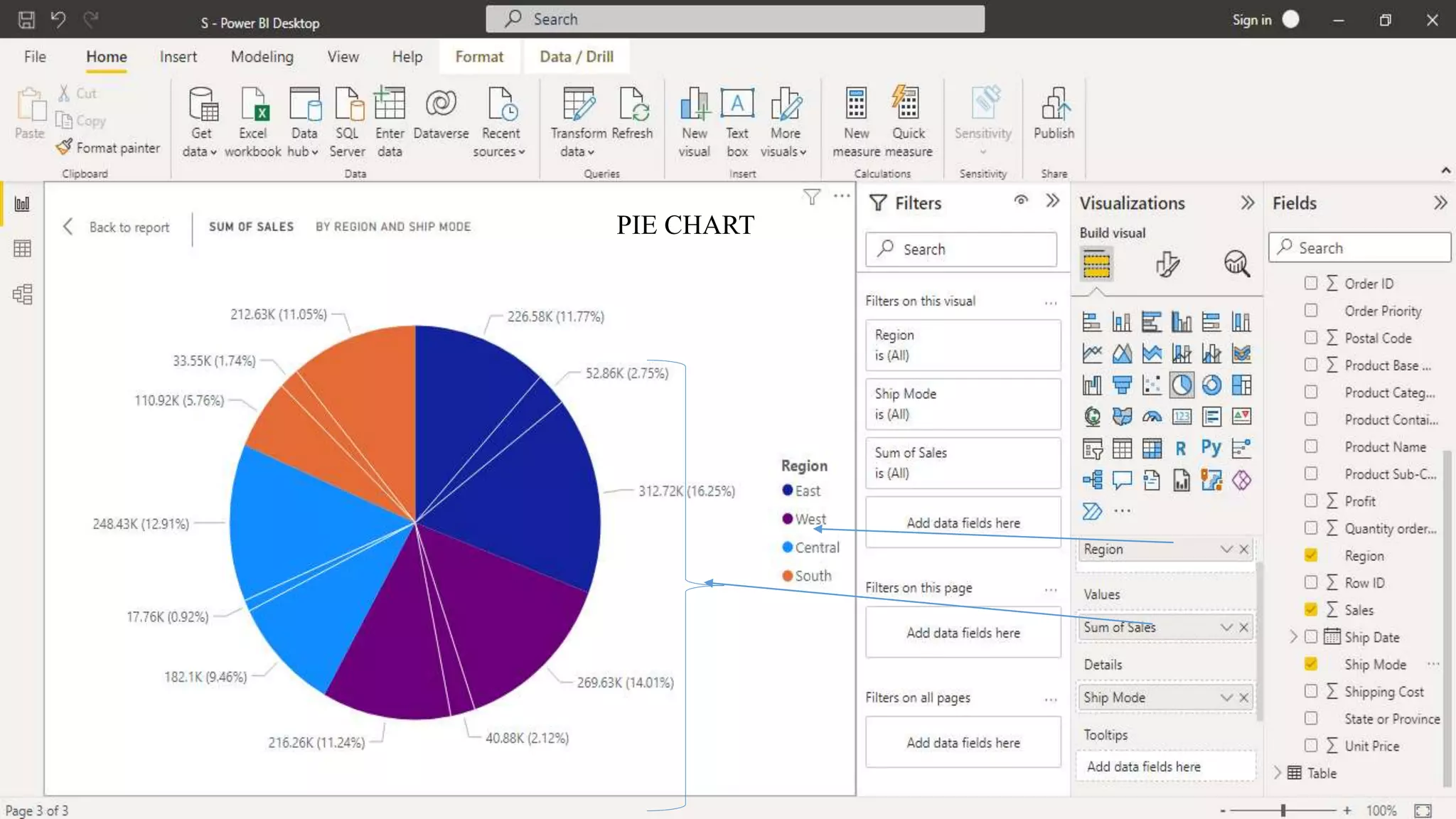Adjust the zoom slider handle

tap(1283, 810)
